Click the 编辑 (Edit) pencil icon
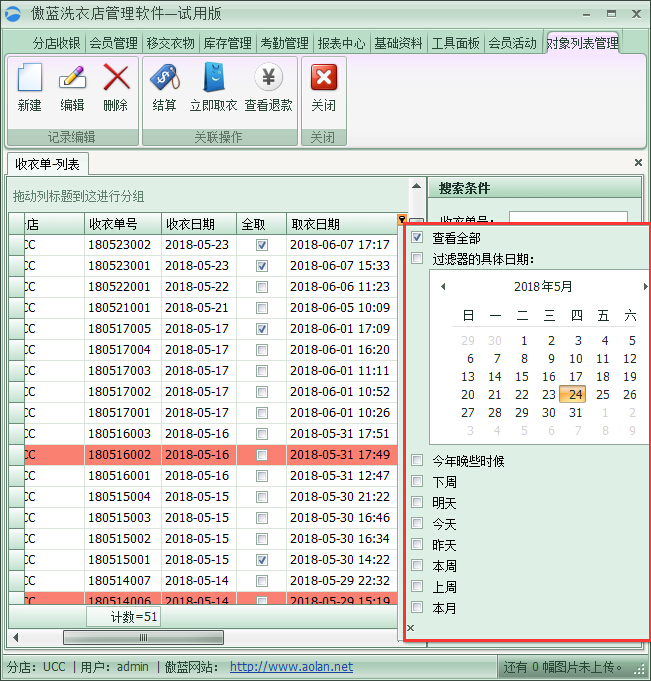The height and width of the screenshot is (681, 651). tap(72, 79)
